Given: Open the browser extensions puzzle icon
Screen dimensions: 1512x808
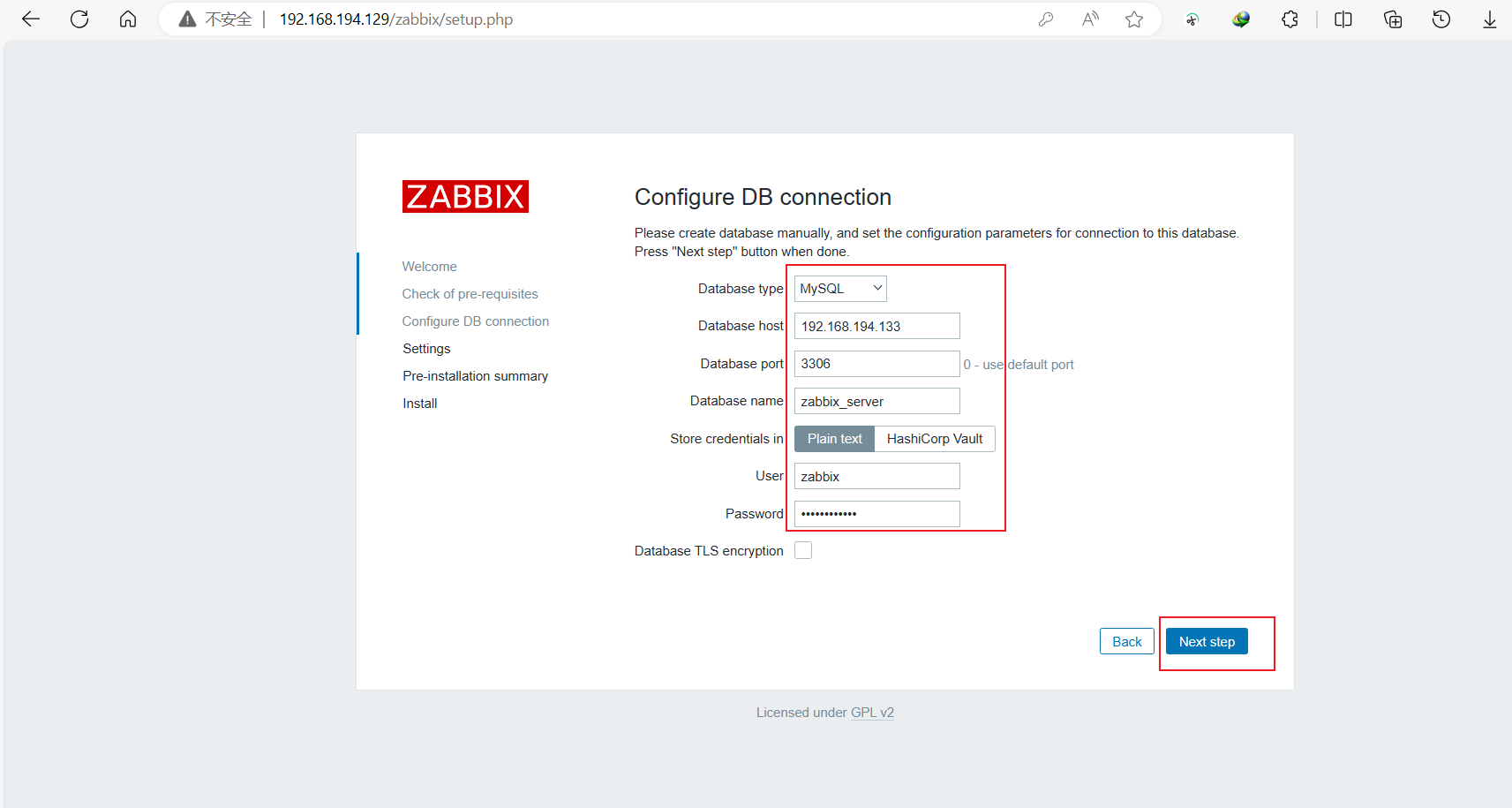Looking at the screenshot, I should (x=1290, y=19).
